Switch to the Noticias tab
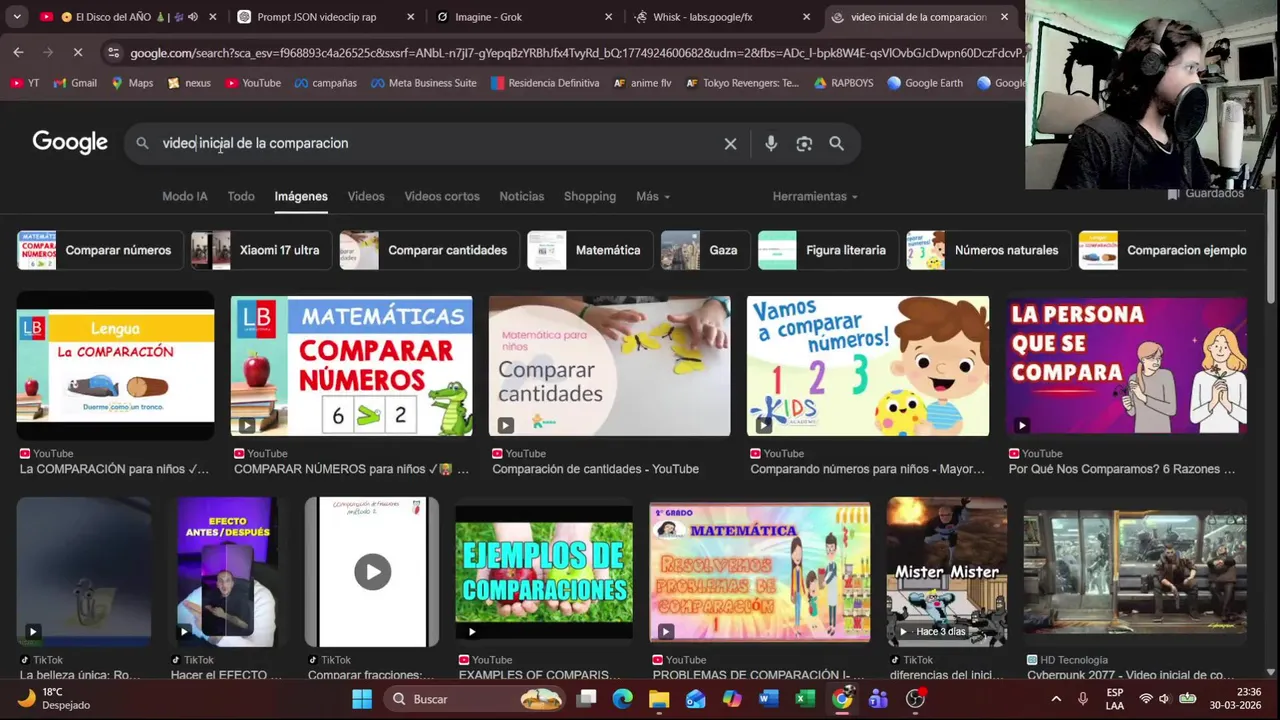Viewport: 1280px width, 720px height. click(x=522, y=197)
